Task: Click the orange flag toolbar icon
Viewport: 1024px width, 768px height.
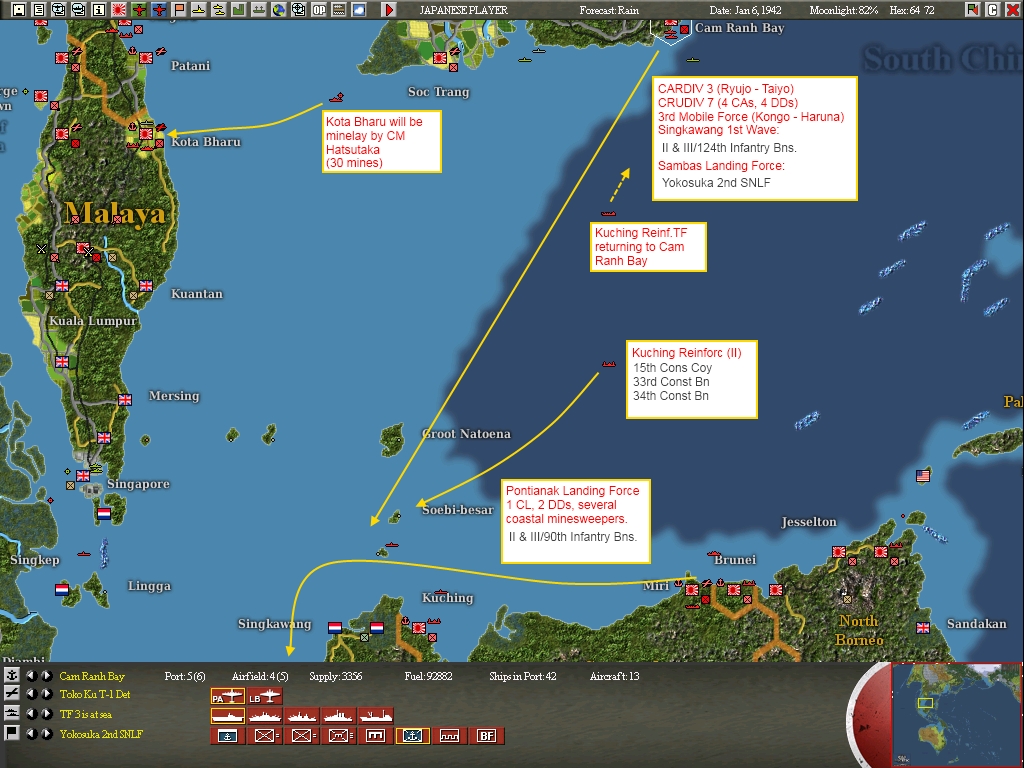Action: pos(178,9)
